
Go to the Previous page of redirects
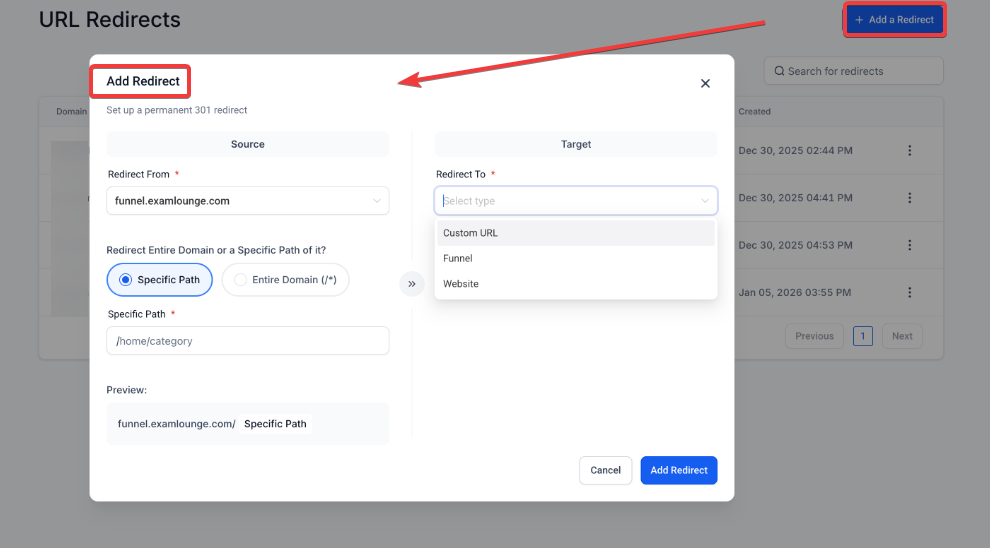(814, 336)
